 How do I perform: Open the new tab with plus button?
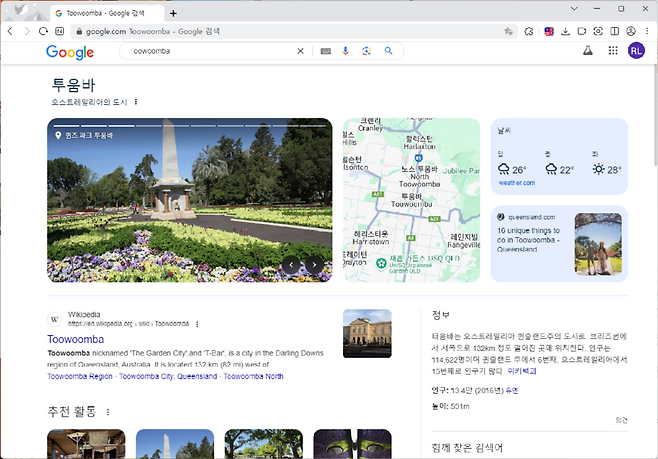(x=173, y=13)
